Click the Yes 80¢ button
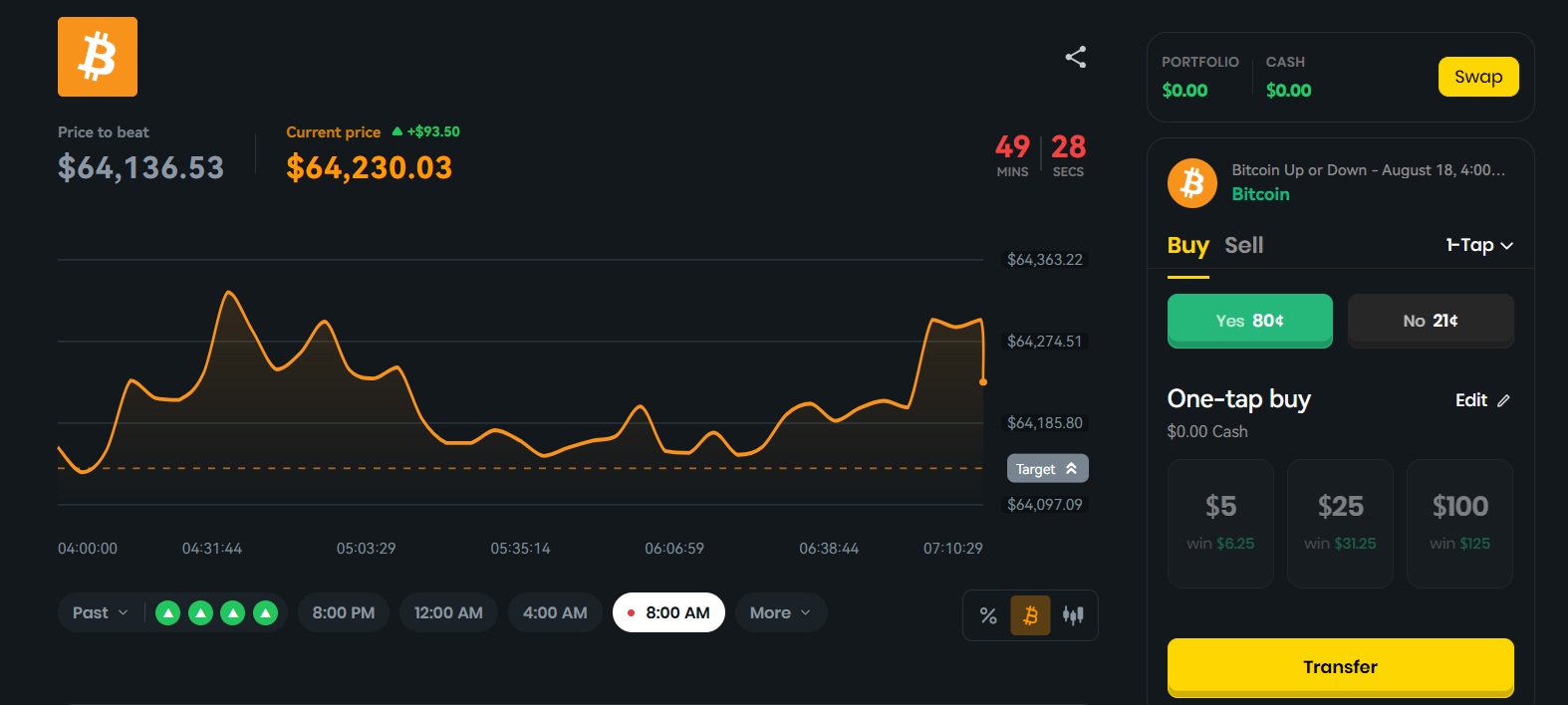Screen dimensions: 1568x705 pyautogui.click(x=1249, y=321)
